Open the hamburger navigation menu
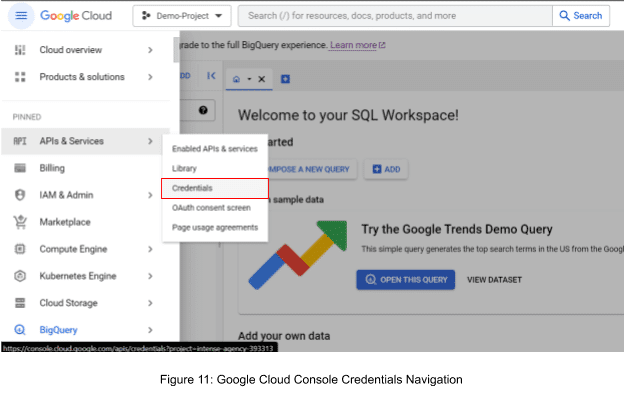The height and width of the screenshot is (396, 624). [21, 16]
